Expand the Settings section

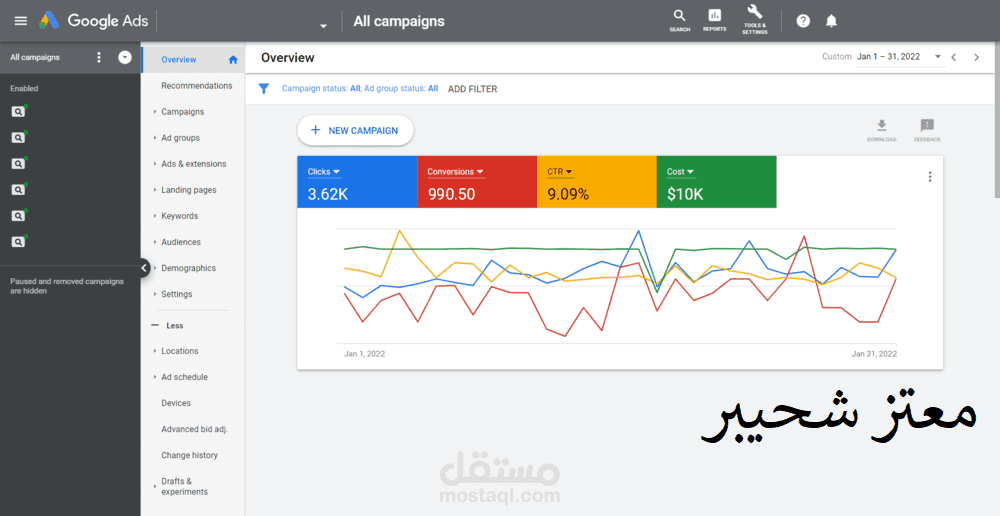pyautogui.click(x=155, y=295)
